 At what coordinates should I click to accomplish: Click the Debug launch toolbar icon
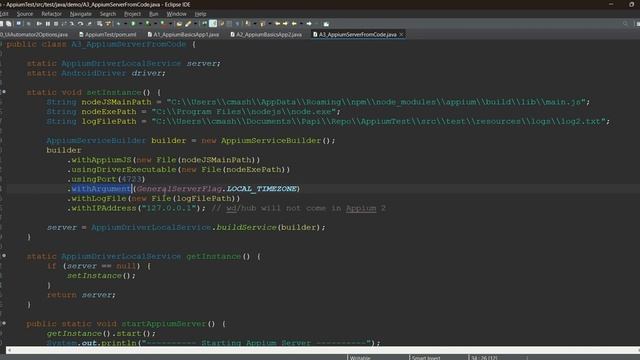point(118,24)
